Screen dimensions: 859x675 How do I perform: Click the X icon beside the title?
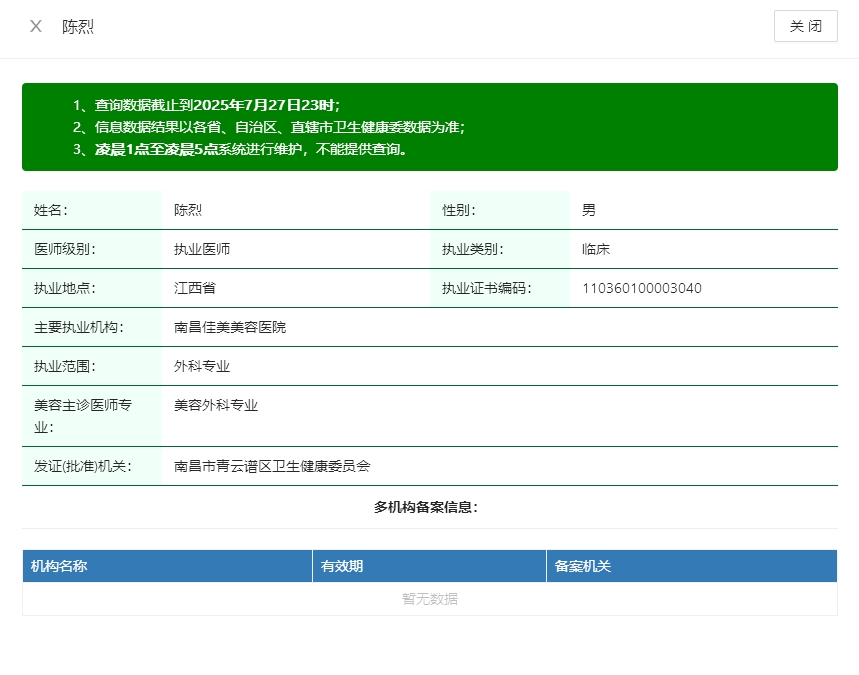36,27
